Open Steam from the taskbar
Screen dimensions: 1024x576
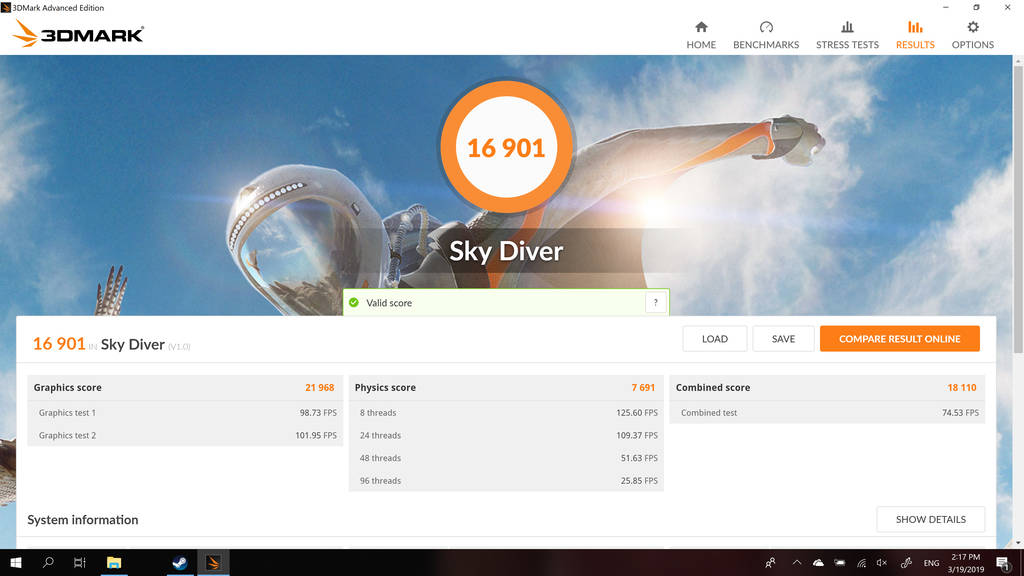point(180,563)
